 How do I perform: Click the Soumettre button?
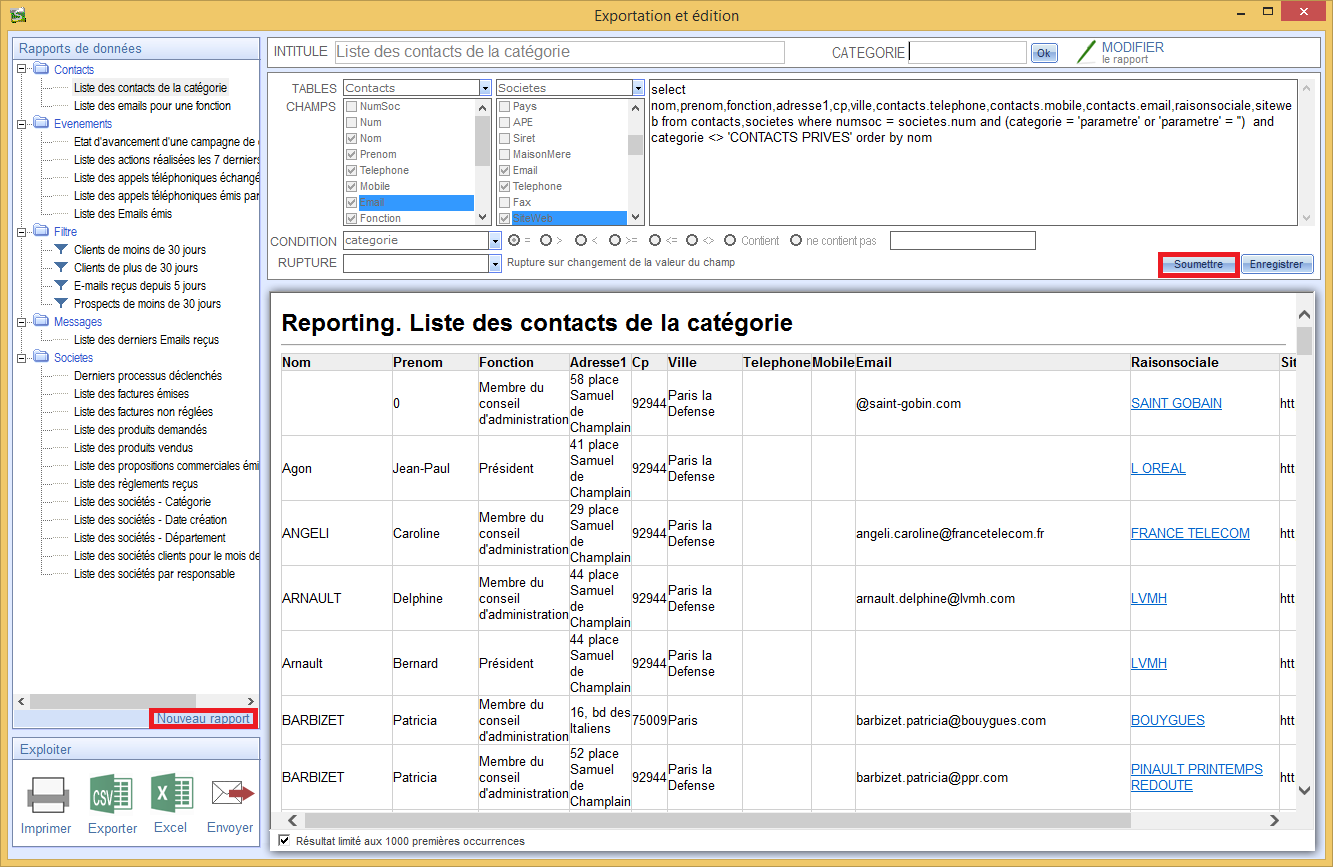(1198, 265)
